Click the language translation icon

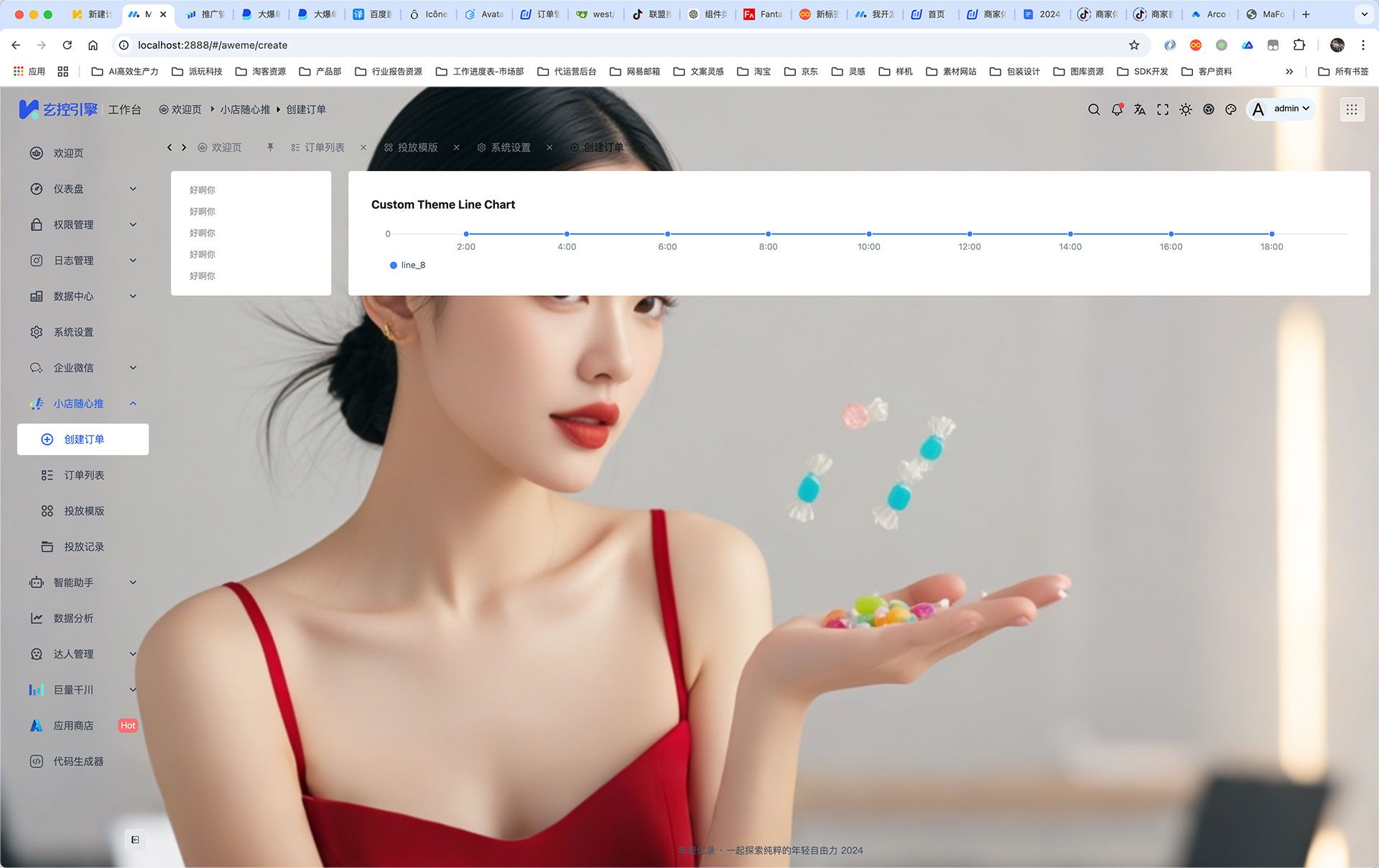point(1140,109)
